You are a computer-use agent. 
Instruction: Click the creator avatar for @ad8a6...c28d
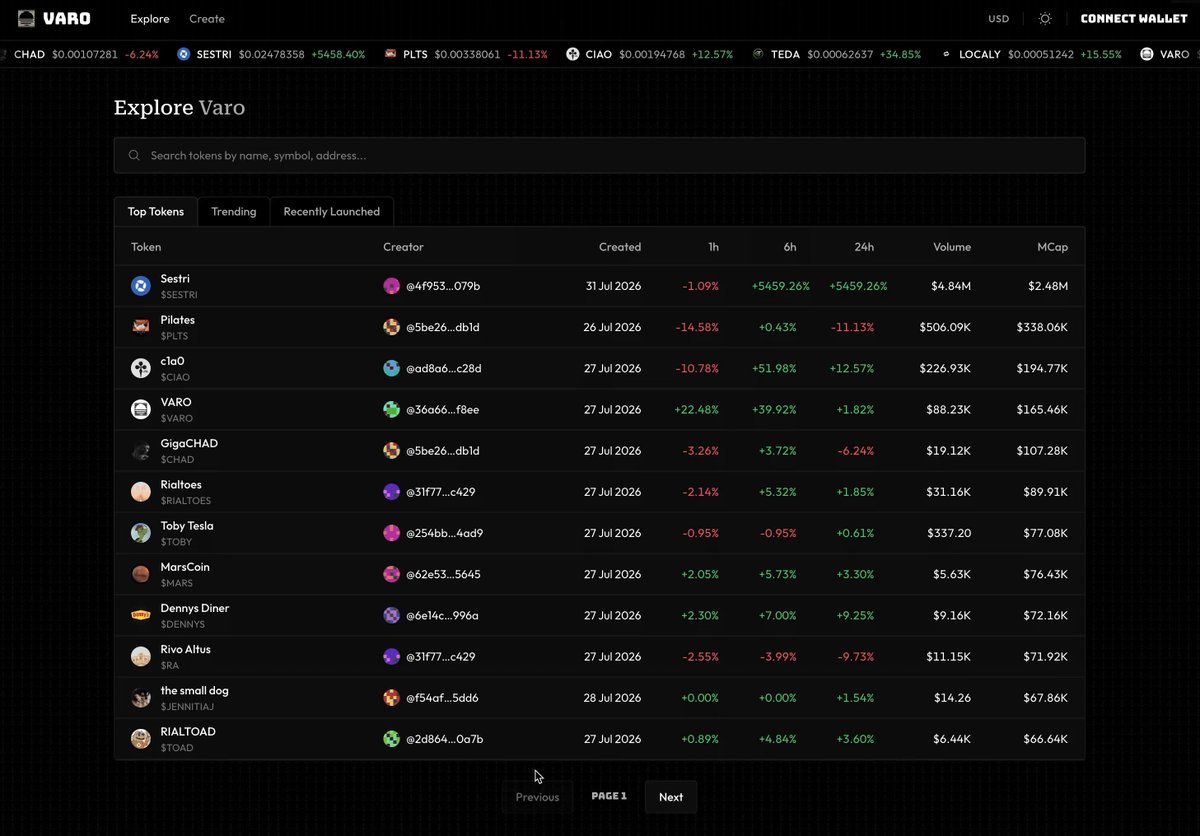[392, 368]
